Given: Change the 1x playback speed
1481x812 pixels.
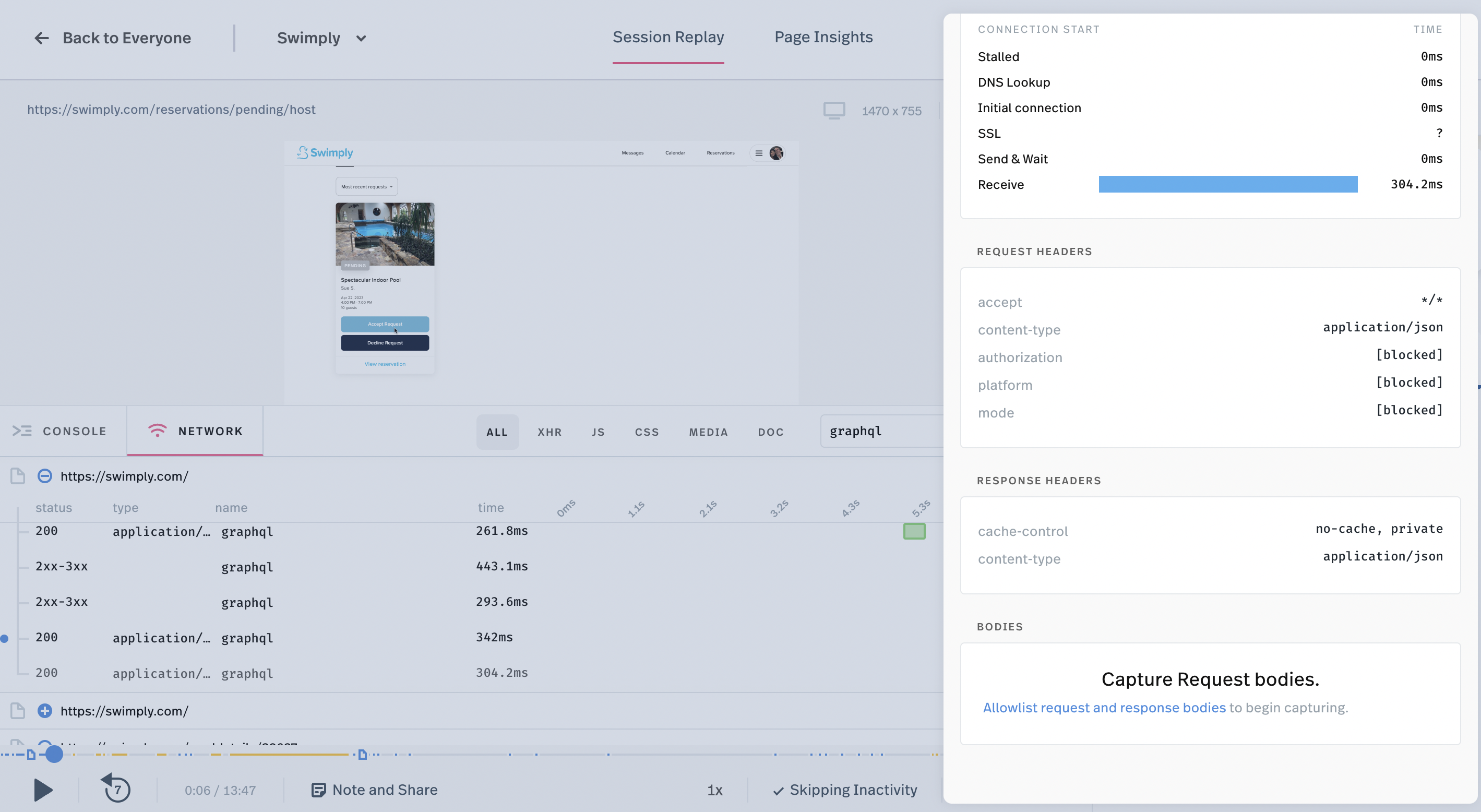Looking at the screenshot, I should pos(714,790).
